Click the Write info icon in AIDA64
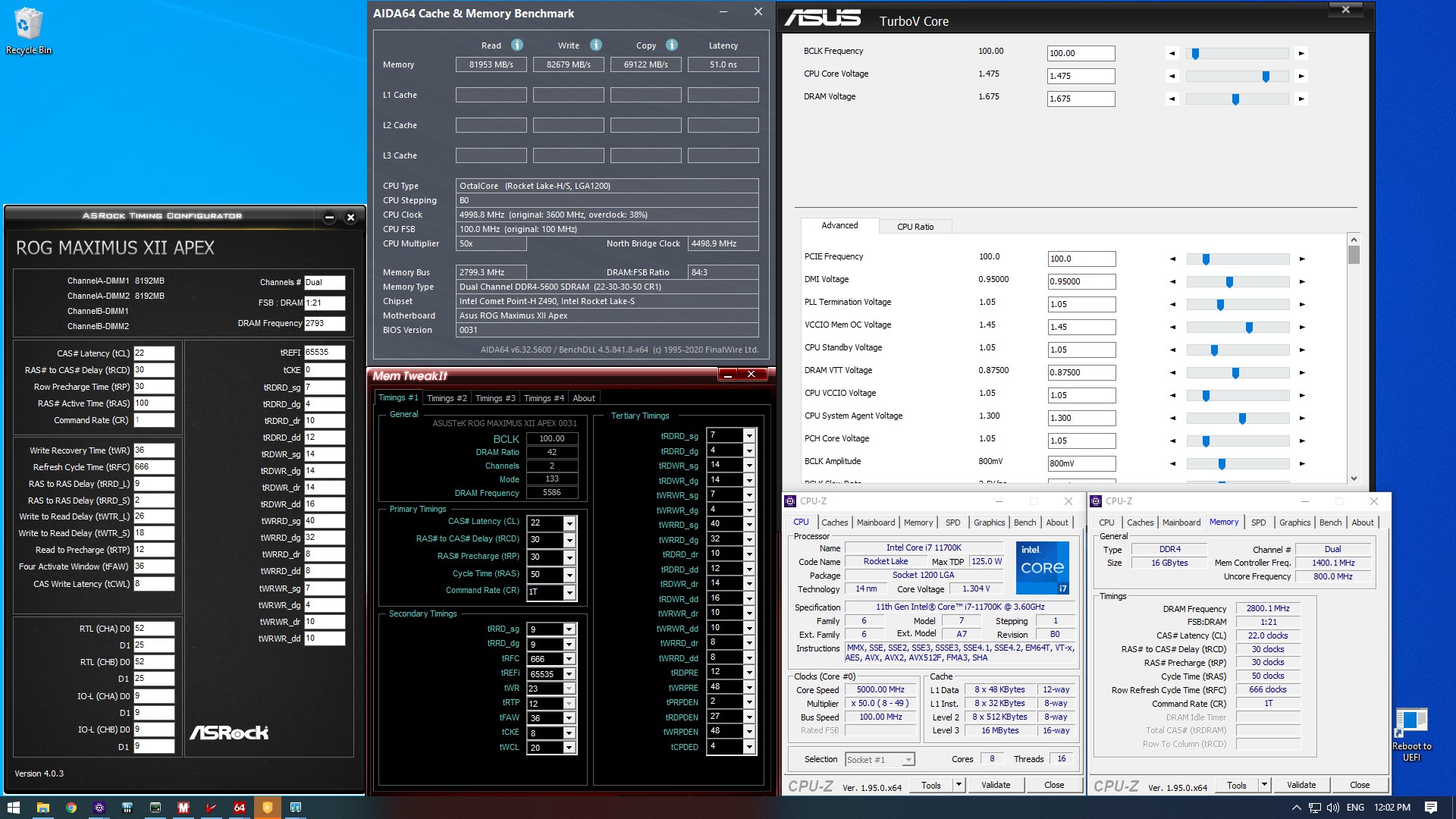 click(x=596, y=45)
